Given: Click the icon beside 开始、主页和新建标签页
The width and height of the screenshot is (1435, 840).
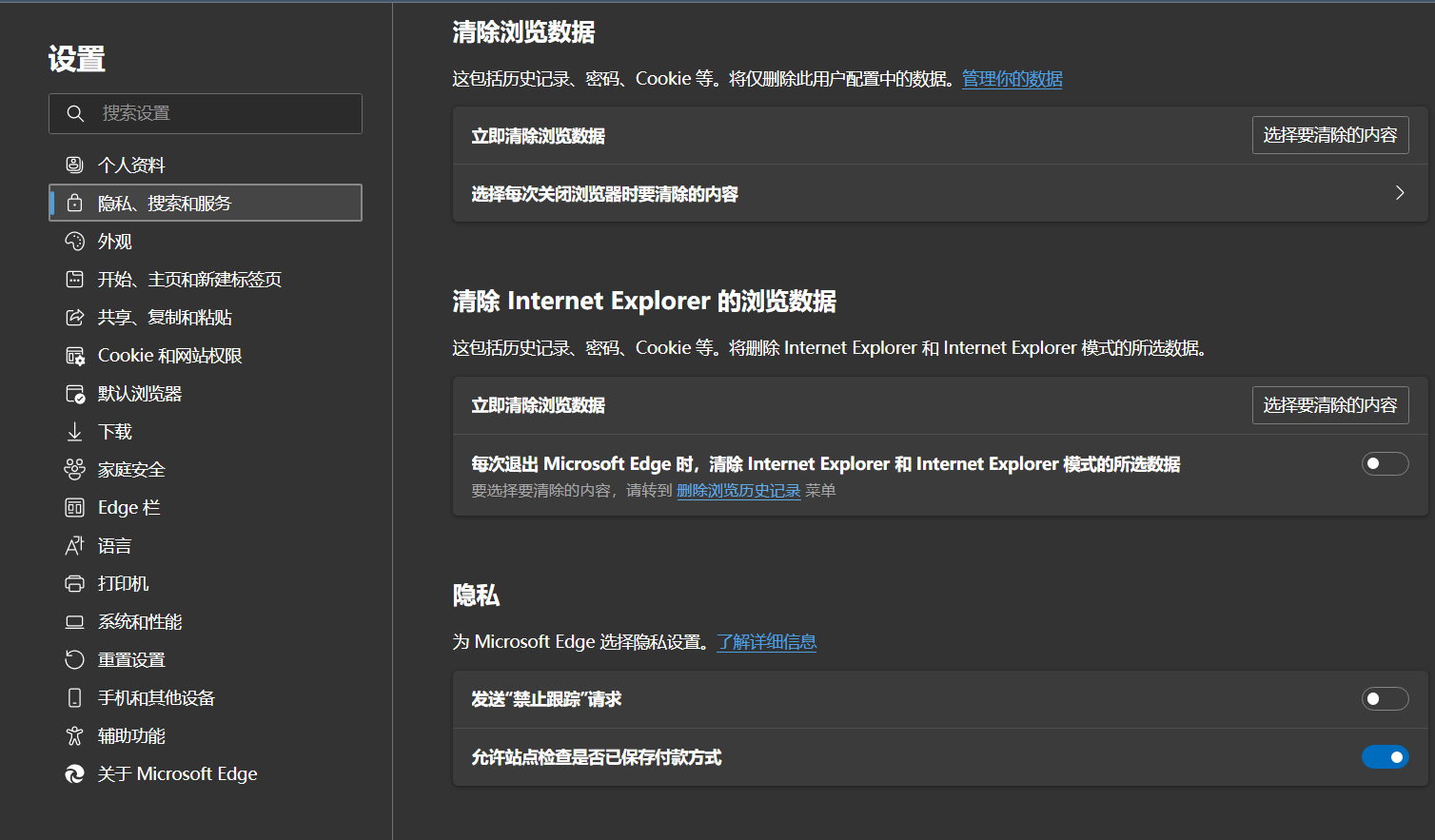Looking at the screenshot, I should click(74, 279).
